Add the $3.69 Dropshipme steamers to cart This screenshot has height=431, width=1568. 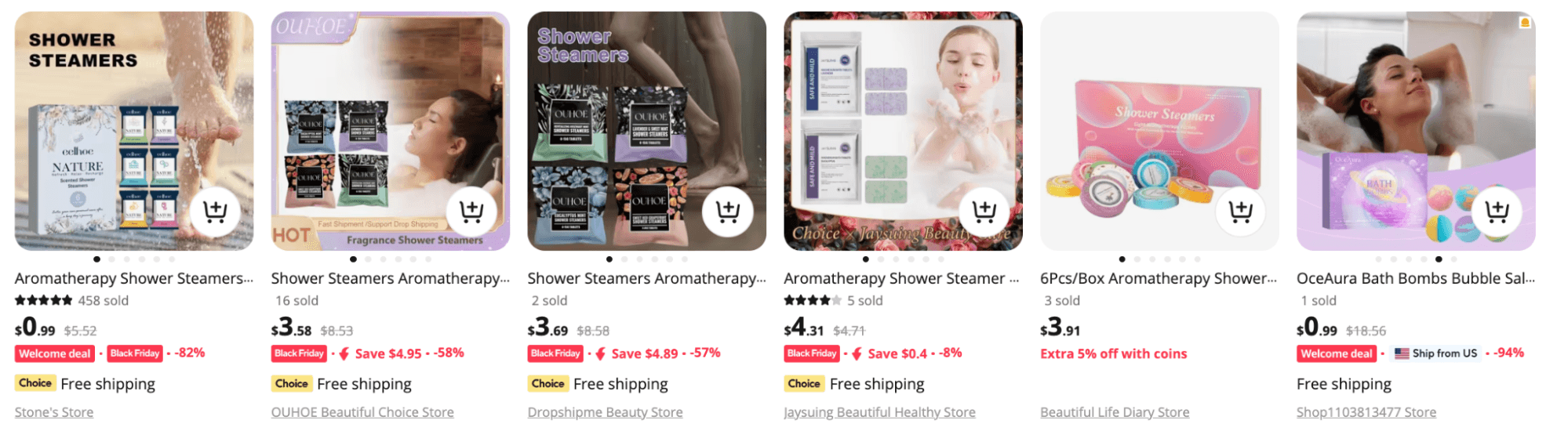tap(727, 211)
